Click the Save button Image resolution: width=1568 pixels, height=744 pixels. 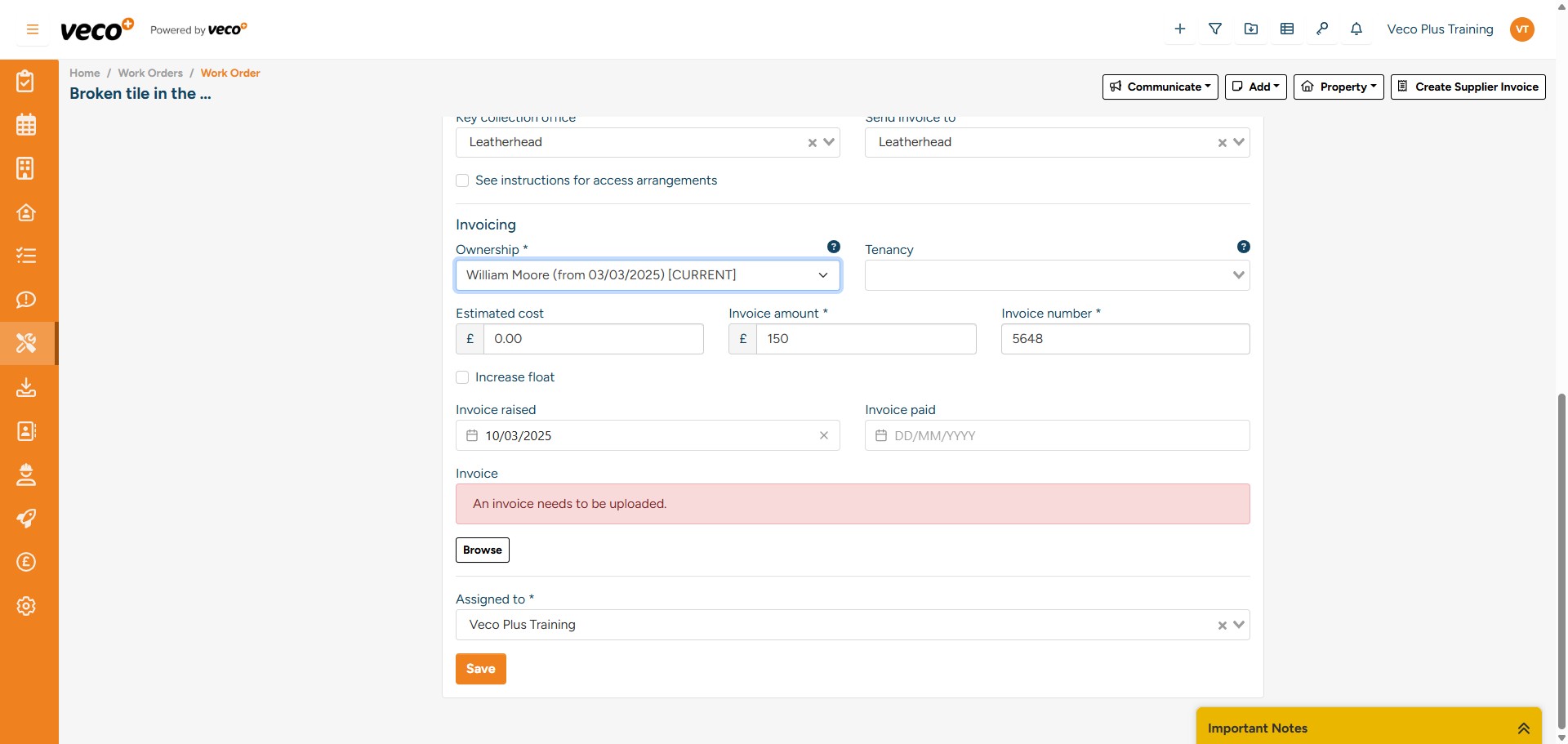480,668
